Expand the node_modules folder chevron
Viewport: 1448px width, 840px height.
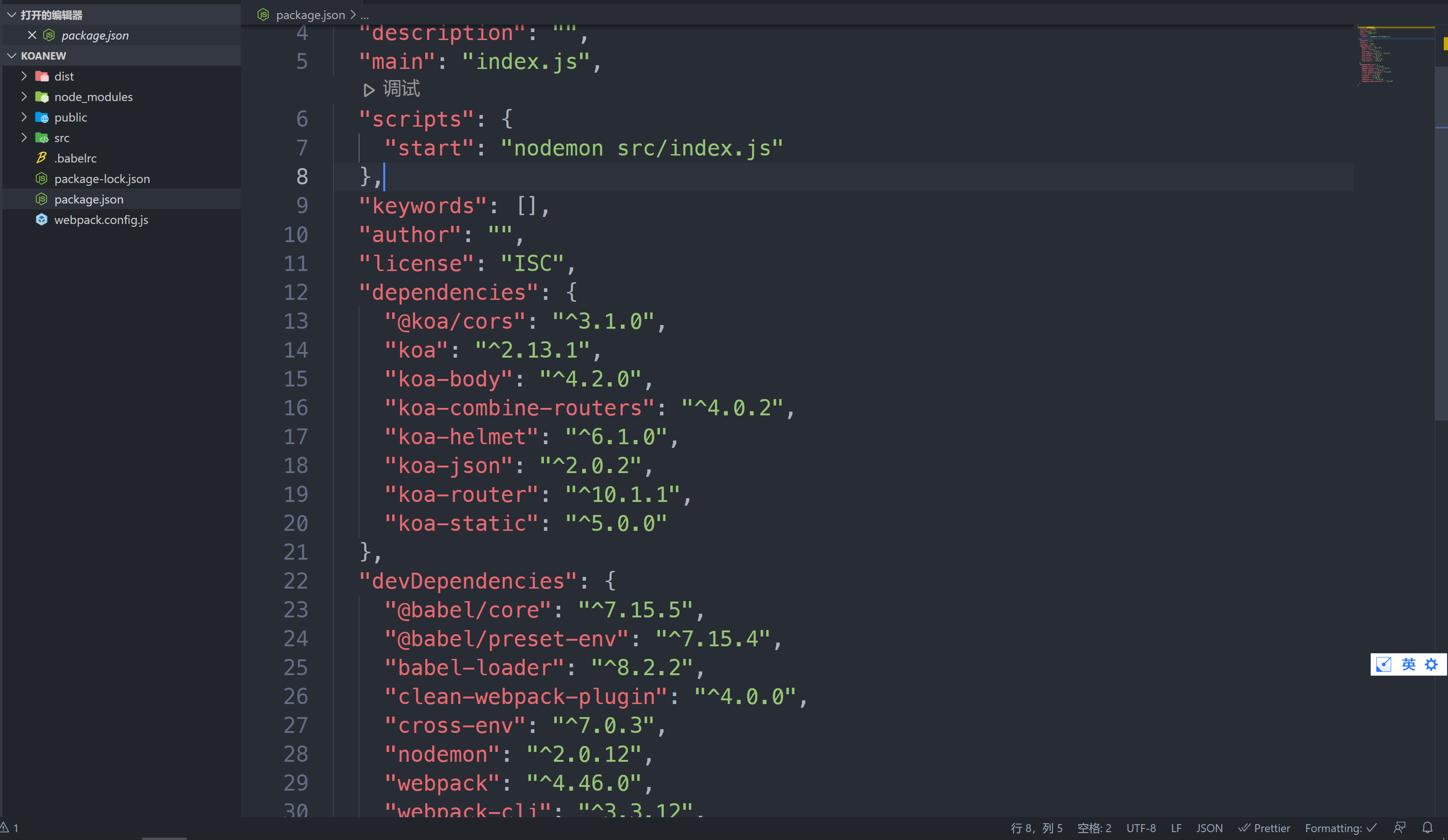pyautogui.click(x=24, y=96)
